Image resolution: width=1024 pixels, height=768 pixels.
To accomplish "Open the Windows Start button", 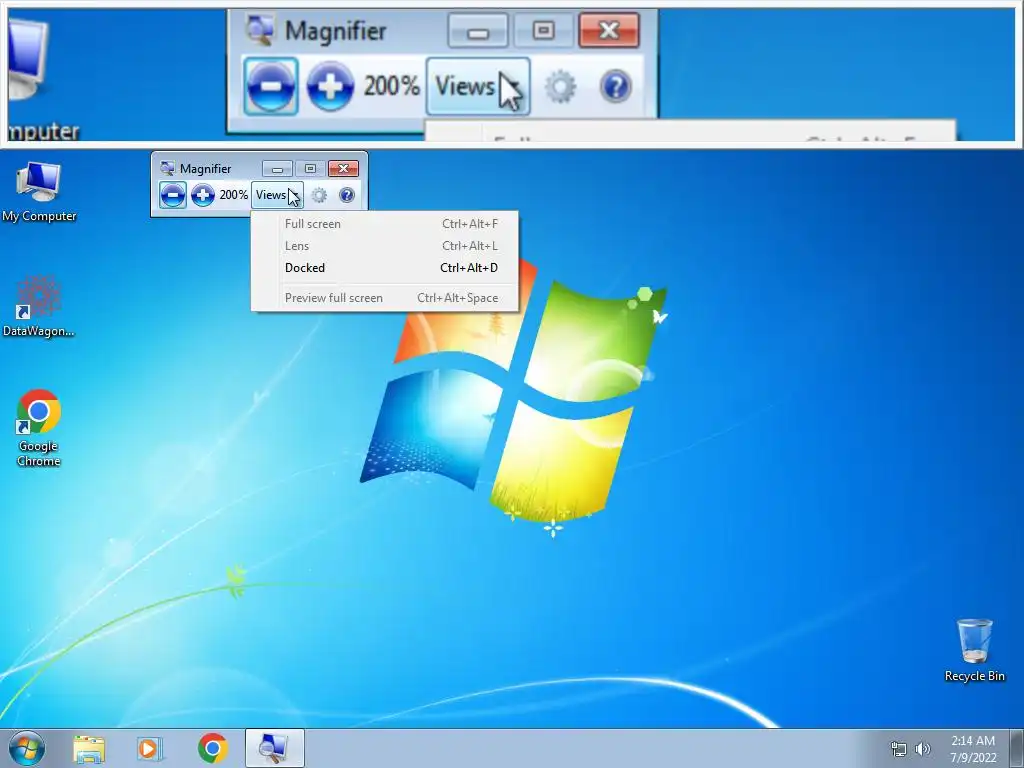I will (x=27, y=748).
